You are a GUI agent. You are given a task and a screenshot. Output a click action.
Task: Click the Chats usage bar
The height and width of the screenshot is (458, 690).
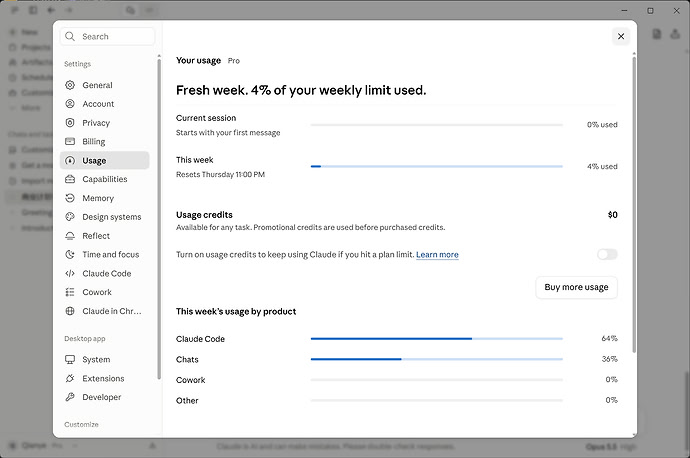(x=437, y=359)
